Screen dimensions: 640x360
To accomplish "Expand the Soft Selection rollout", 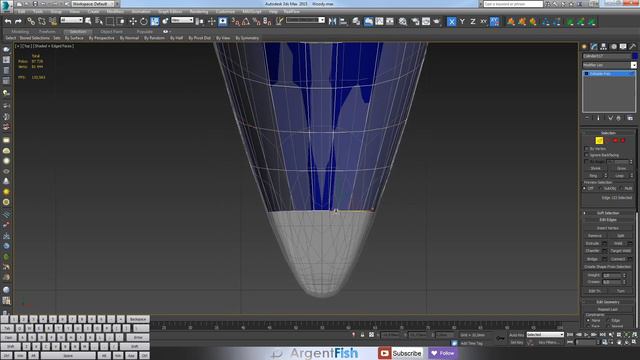I will 608,213.
